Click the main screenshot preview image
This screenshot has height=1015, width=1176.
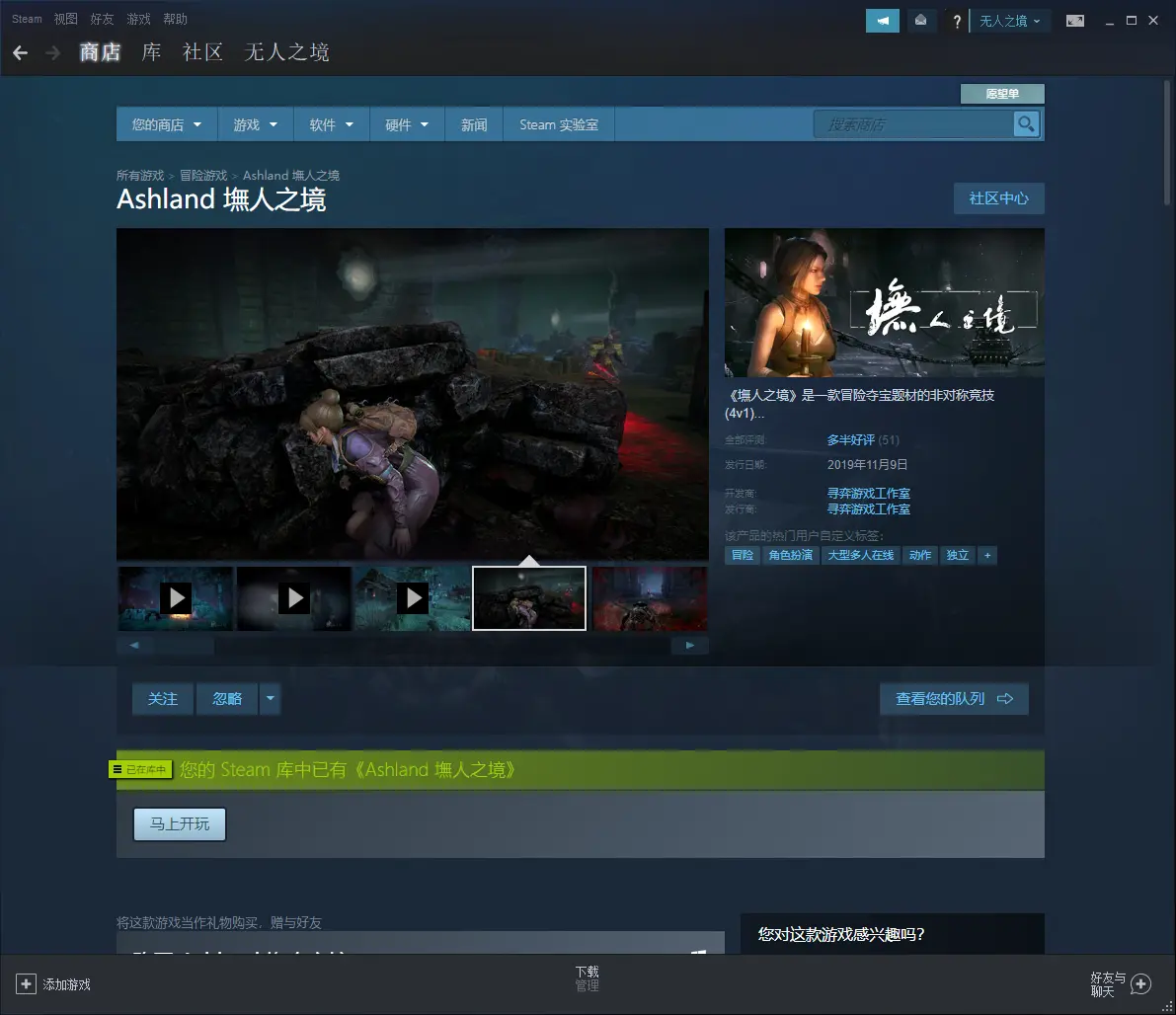pyautogui.click(x=413, y=394)
